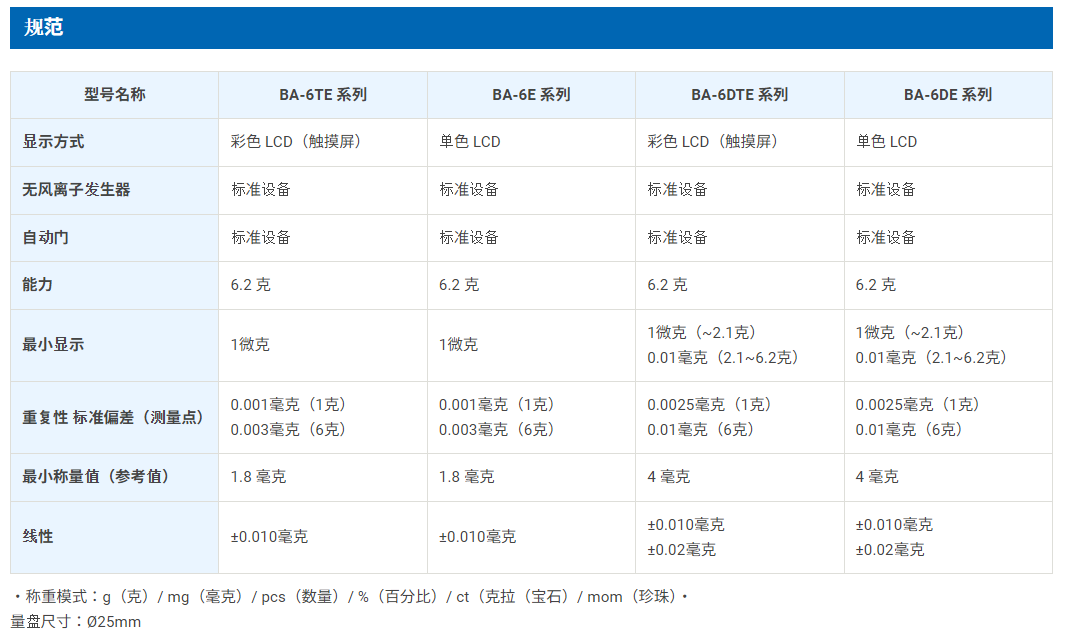1070x636 pixels.
Task: Select the 量盘尺寸 Ø25mm footnote text
Action: (76, 622)
